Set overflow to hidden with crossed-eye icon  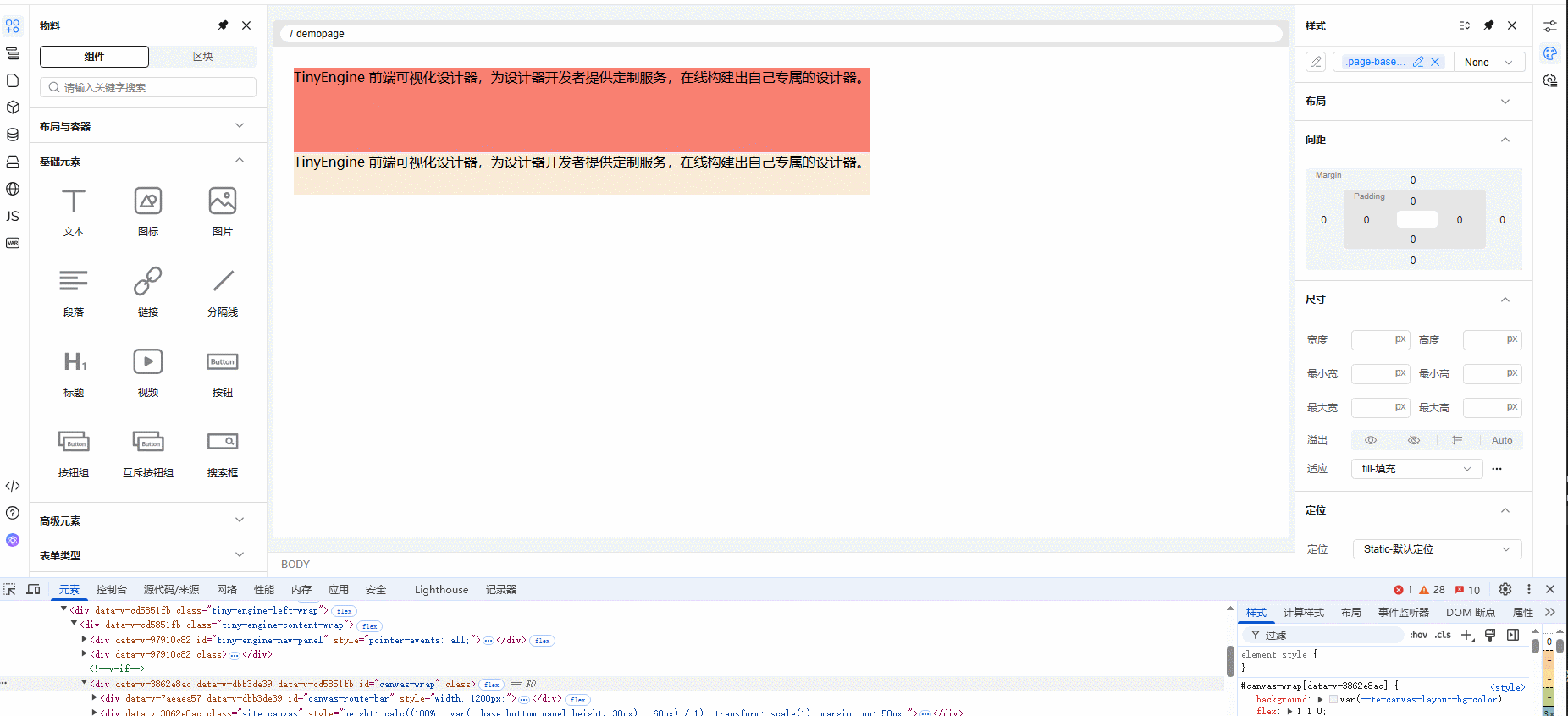[x=1413, y=440]
